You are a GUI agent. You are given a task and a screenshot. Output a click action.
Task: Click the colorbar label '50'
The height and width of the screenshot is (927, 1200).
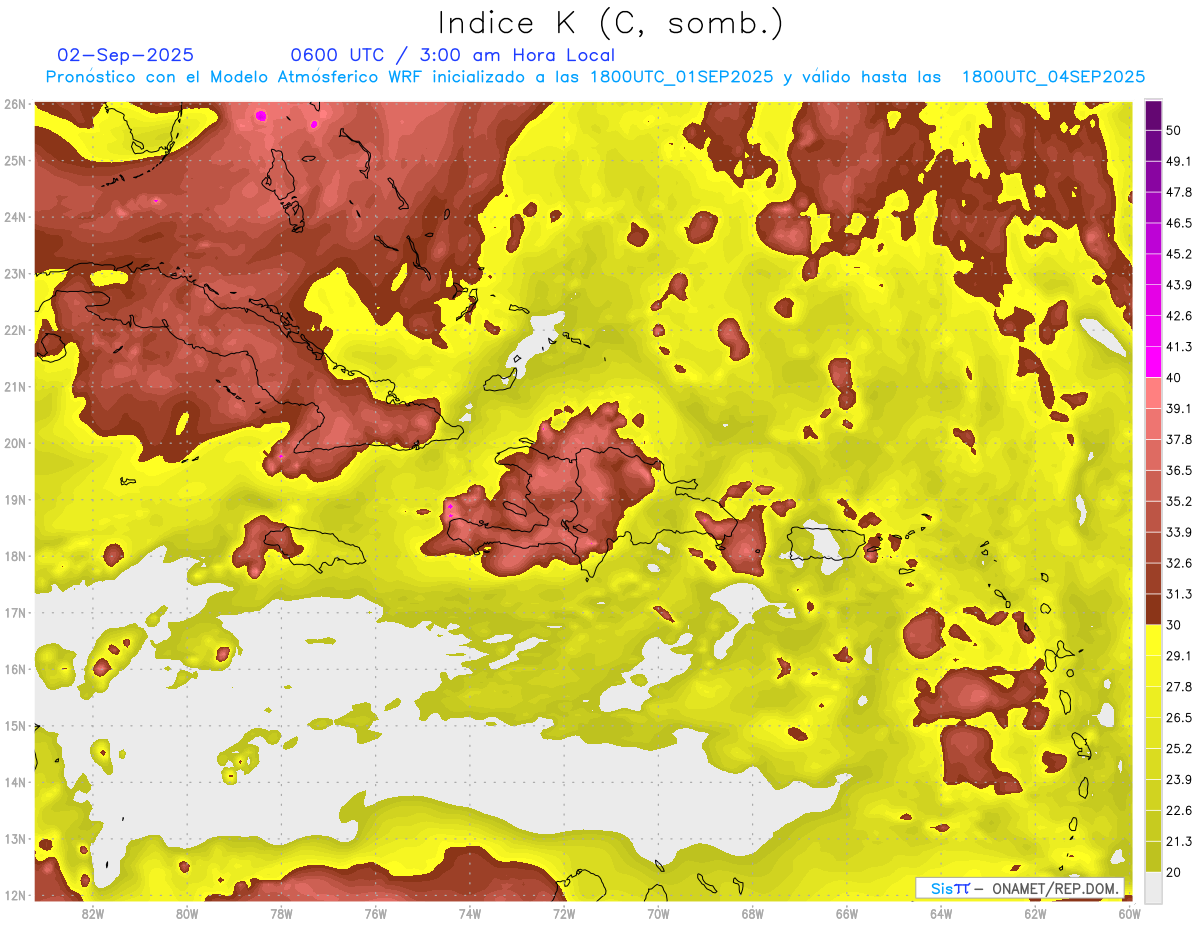1174,130
